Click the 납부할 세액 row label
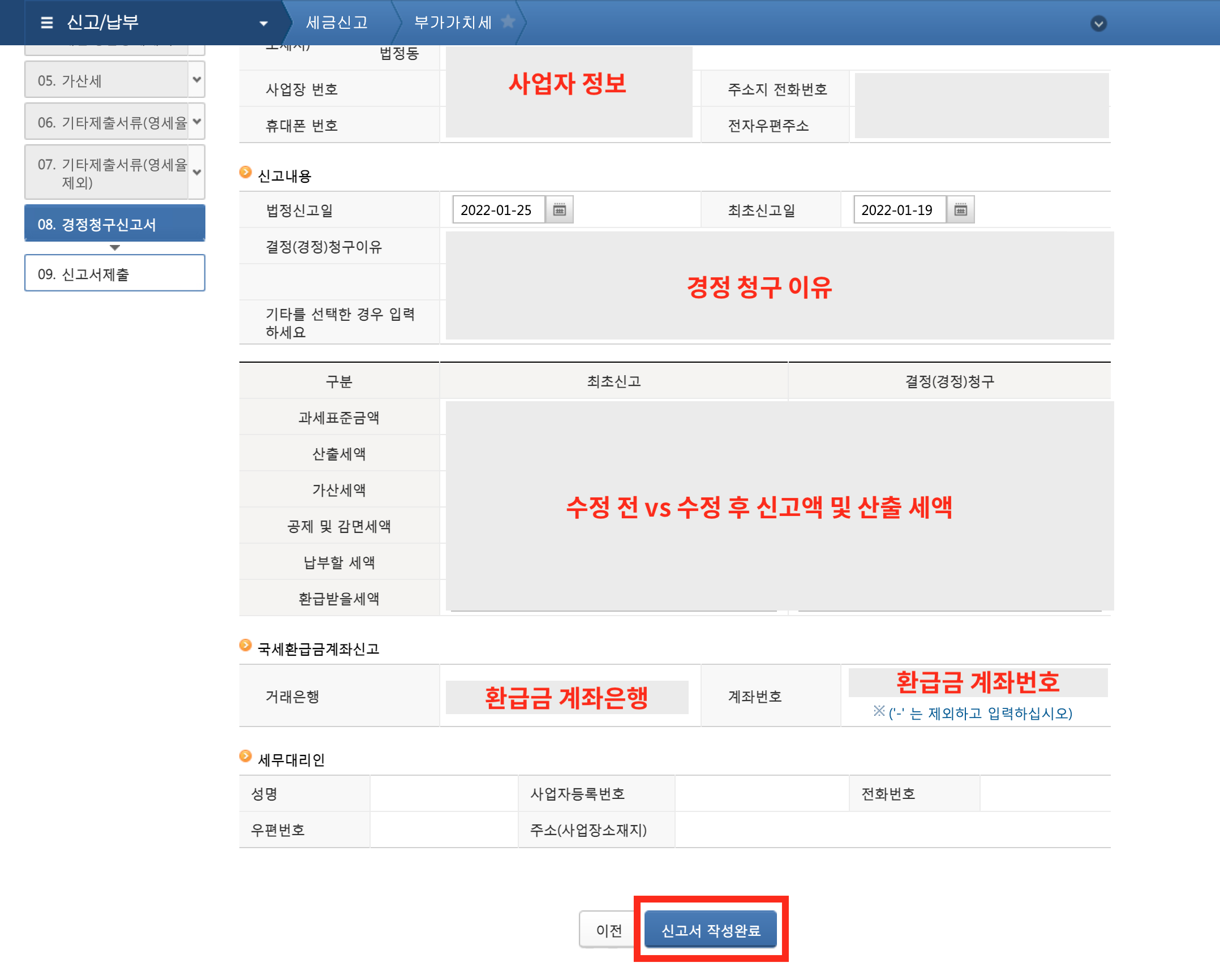Viewport: 1220px width, 980px height. point(339,562)
